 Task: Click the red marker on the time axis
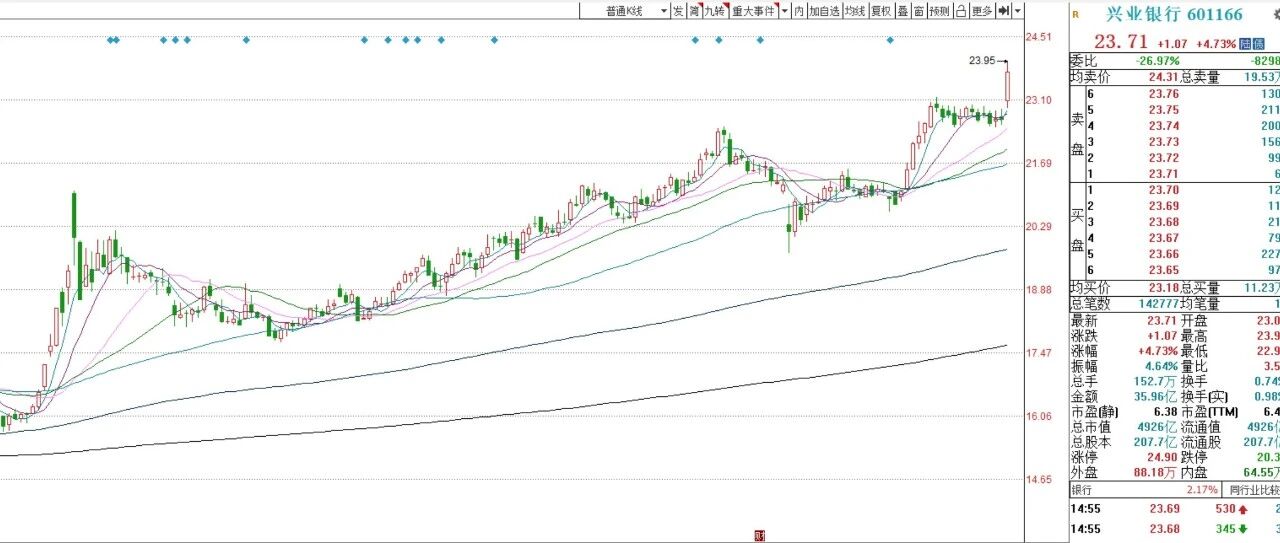pyautogui.click(x=759, y=535)
